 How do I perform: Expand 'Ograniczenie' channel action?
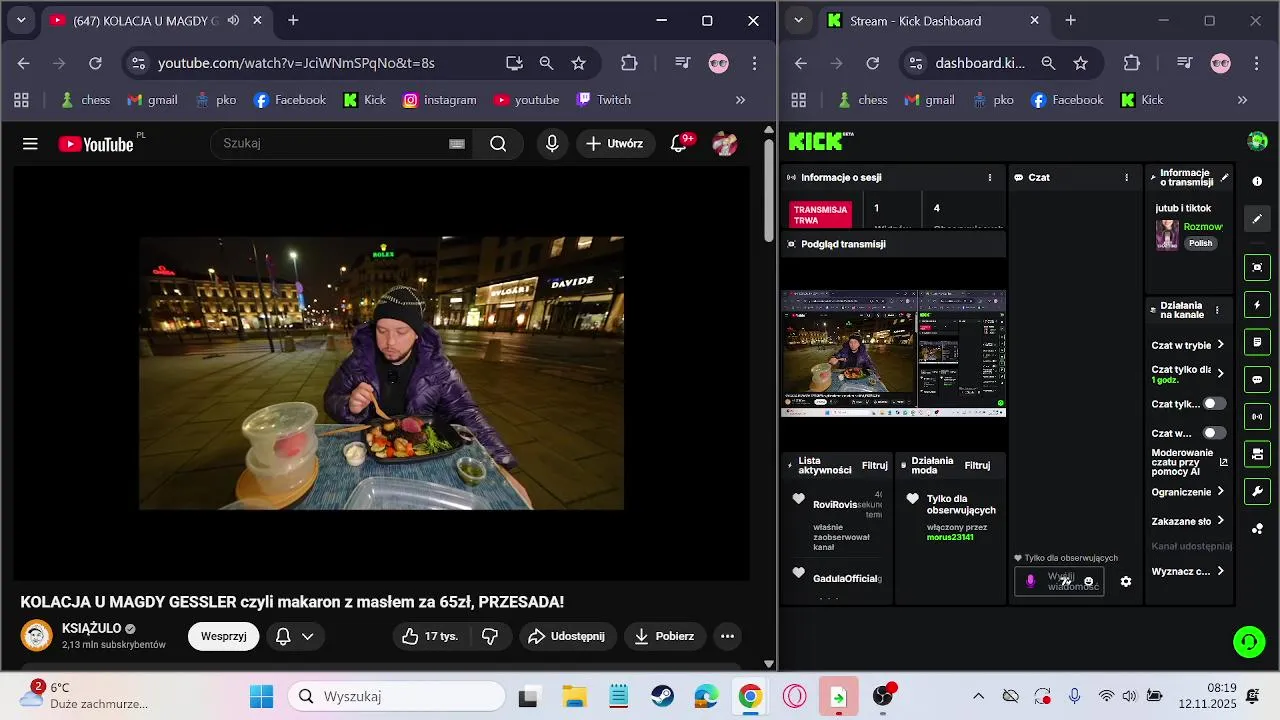(x=1220, y=492)
